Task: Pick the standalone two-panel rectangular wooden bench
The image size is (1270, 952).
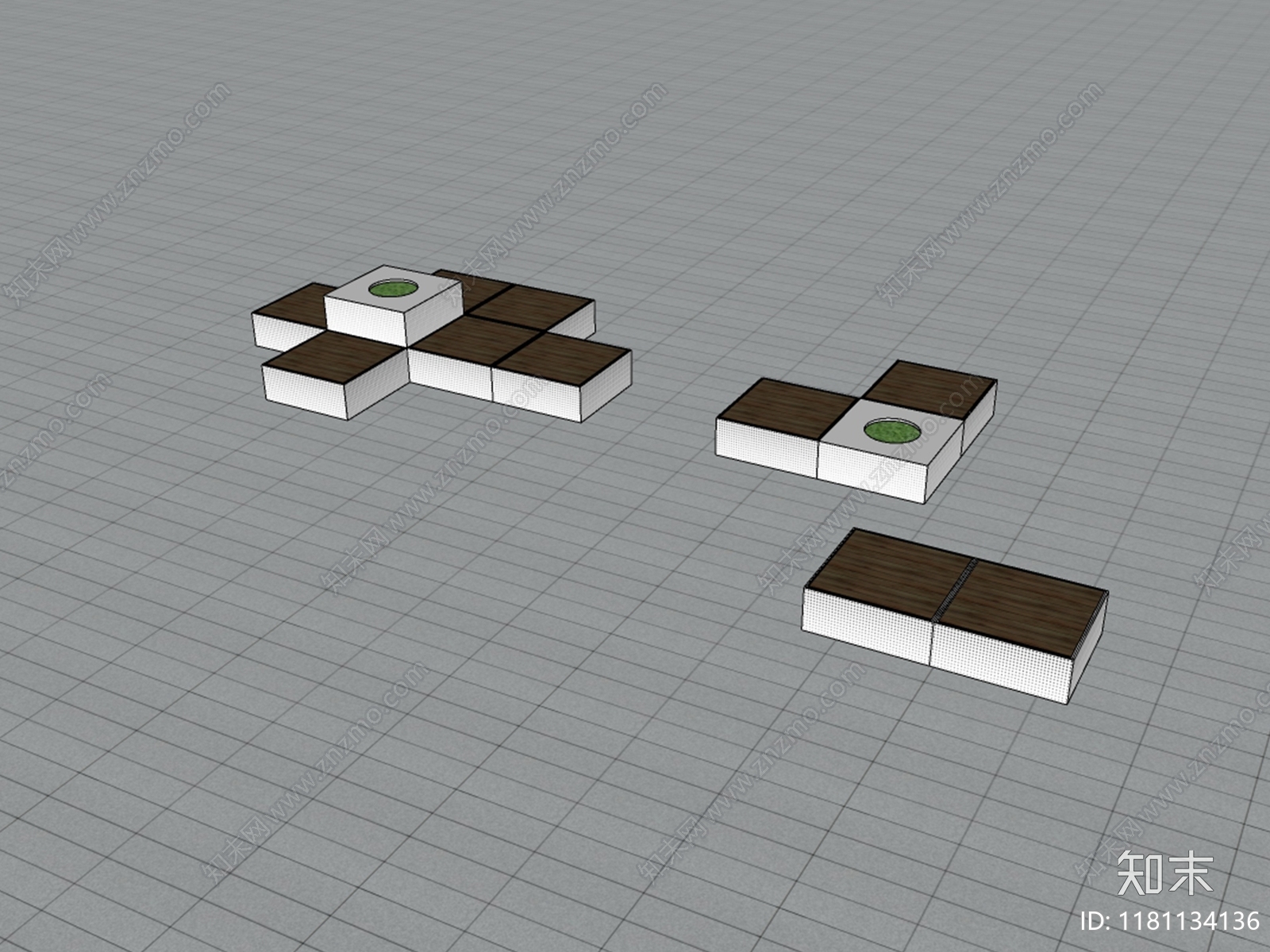Action: click(x=955, y=615)
